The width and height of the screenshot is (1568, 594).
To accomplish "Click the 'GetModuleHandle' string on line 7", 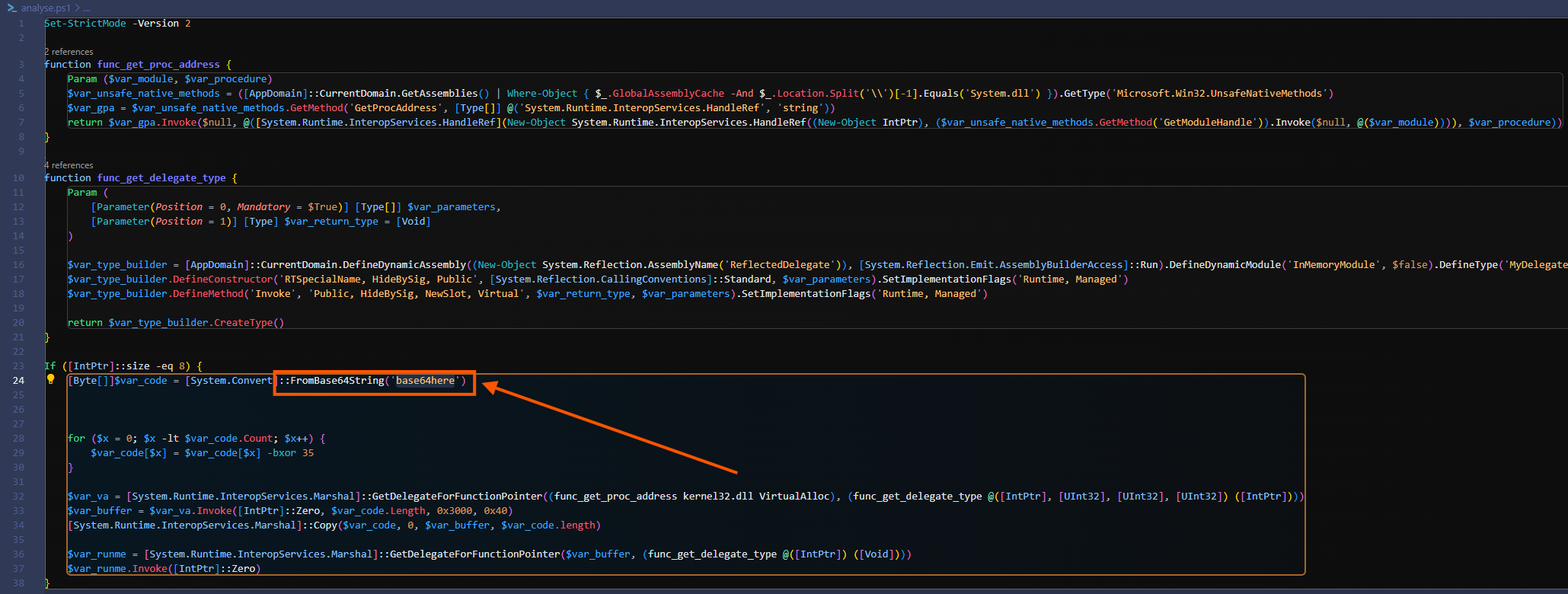I will click(1208, 123).
